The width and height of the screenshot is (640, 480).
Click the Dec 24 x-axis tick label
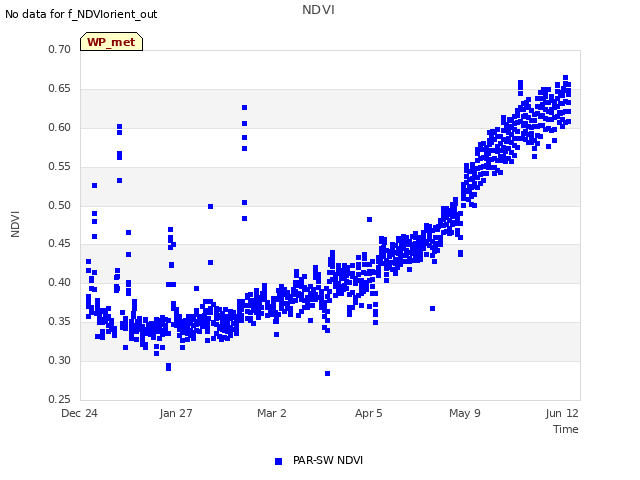point(80,413)
